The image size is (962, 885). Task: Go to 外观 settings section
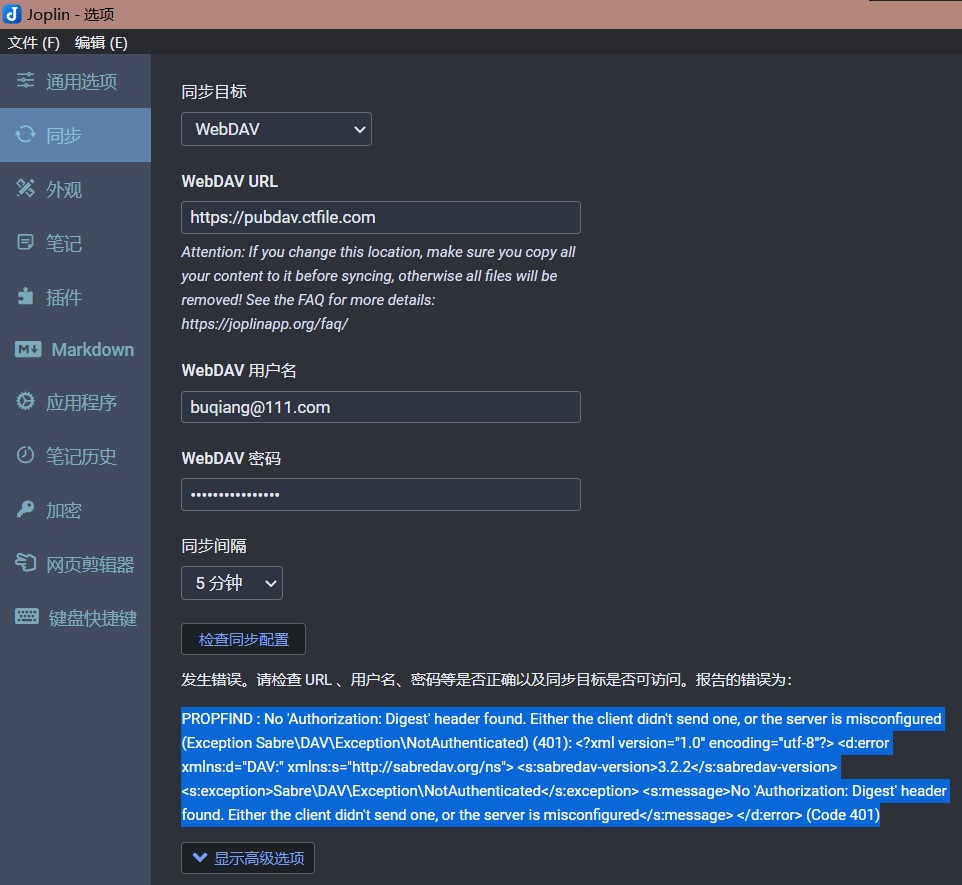[x=75, y=189]
